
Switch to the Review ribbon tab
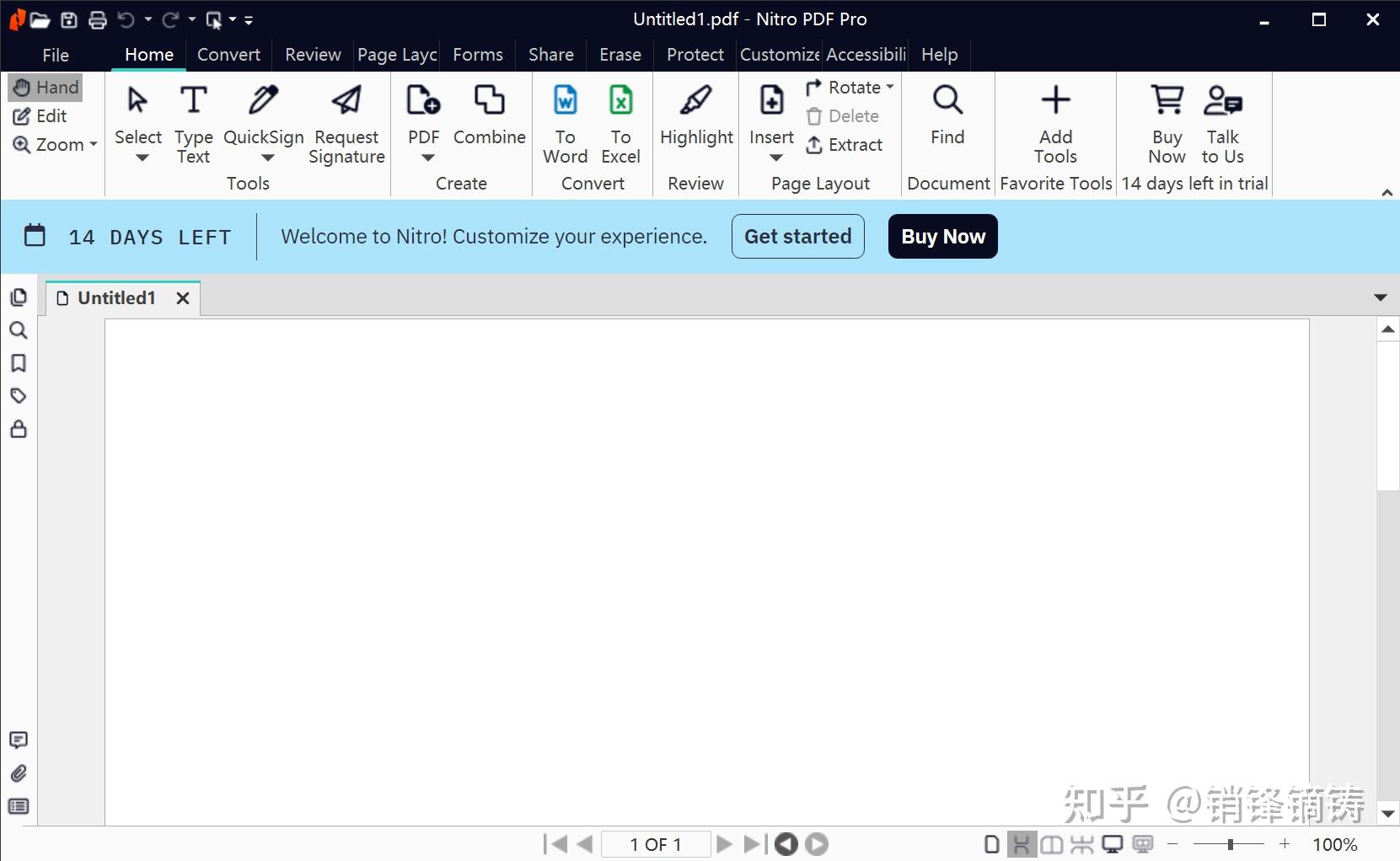[x=313, y=55]
